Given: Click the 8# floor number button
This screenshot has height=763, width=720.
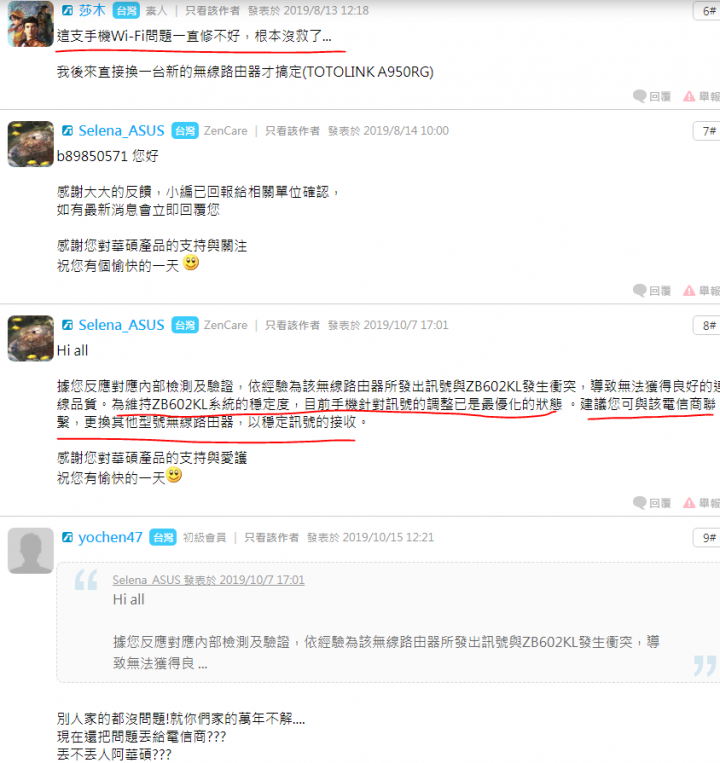Looking at the screenshot, I should point(708,326).
